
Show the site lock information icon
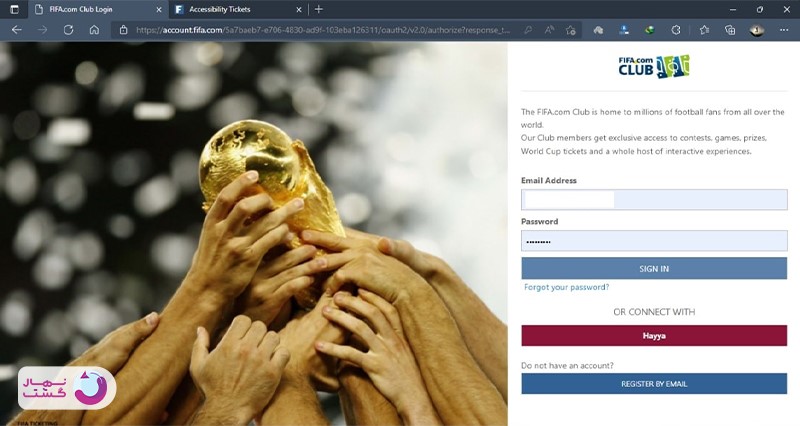[x=123, y=30]
